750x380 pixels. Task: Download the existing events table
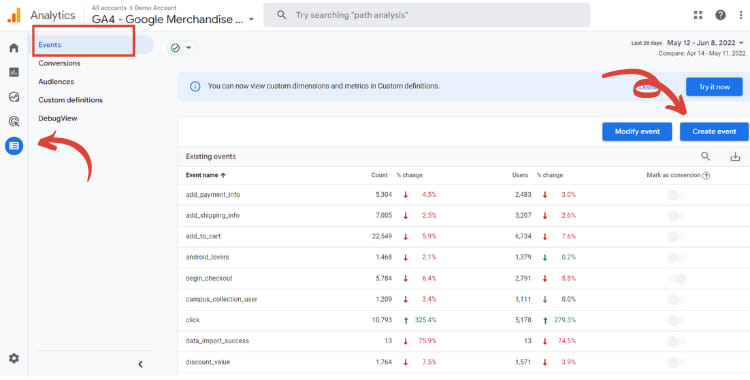(x=735, y=156)
